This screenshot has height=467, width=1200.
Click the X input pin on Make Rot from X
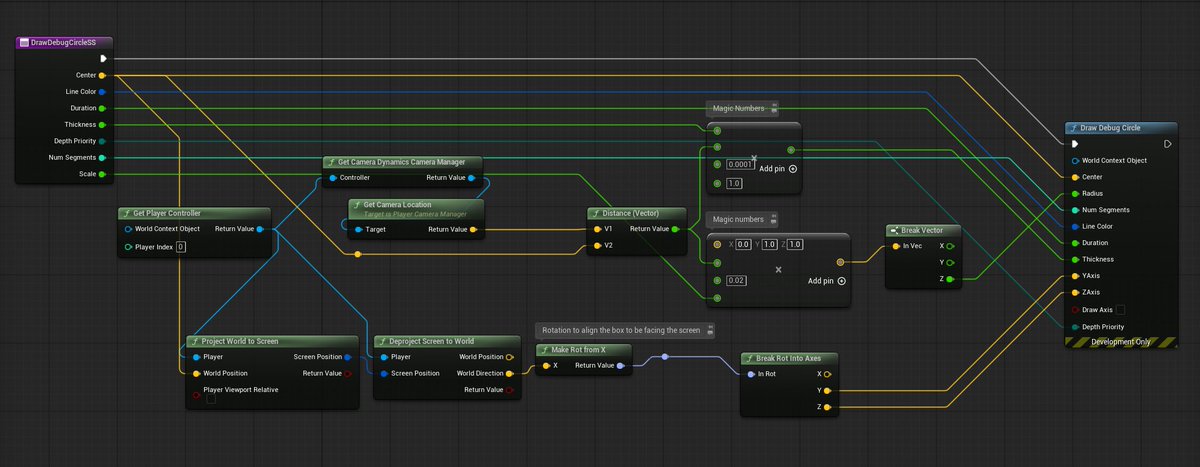[545, 366]
